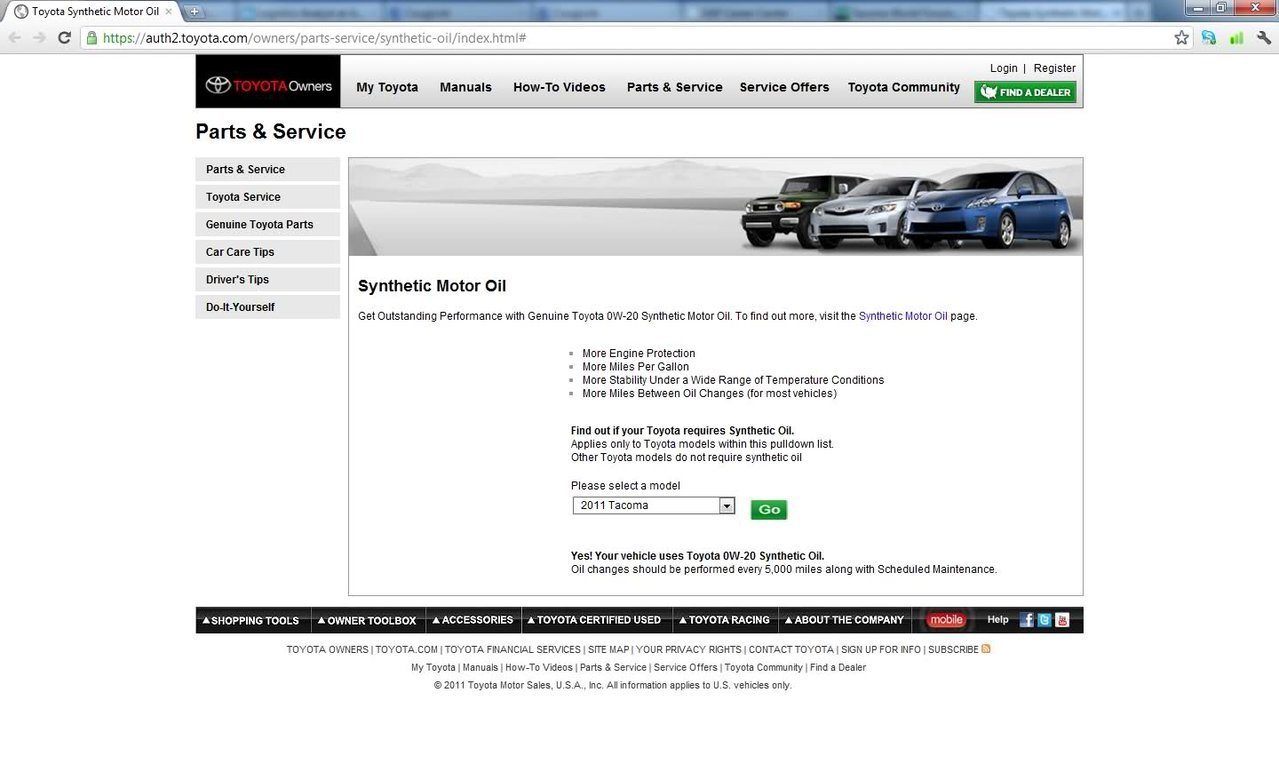
Task: Open Genuine Toyota Parts in the sidebar
Action: tap(268, 225)
